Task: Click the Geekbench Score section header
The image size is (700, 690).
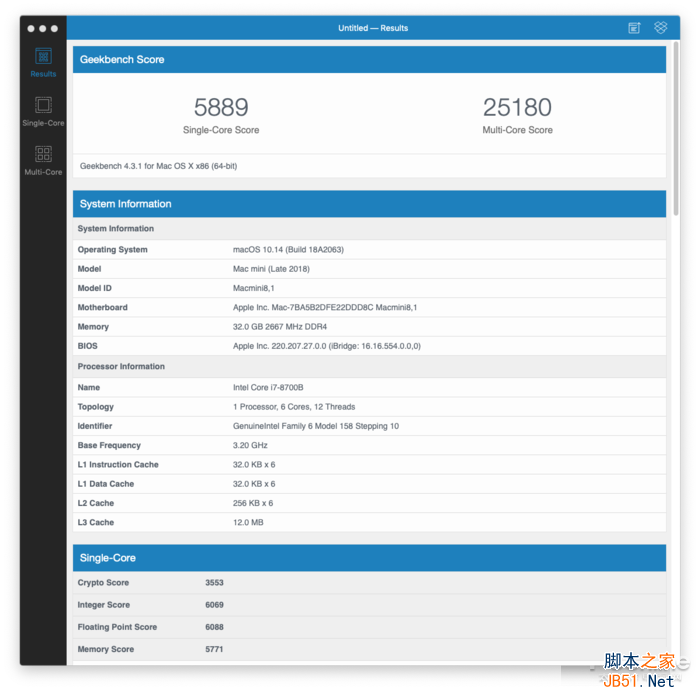Action: tap(369, 59)
